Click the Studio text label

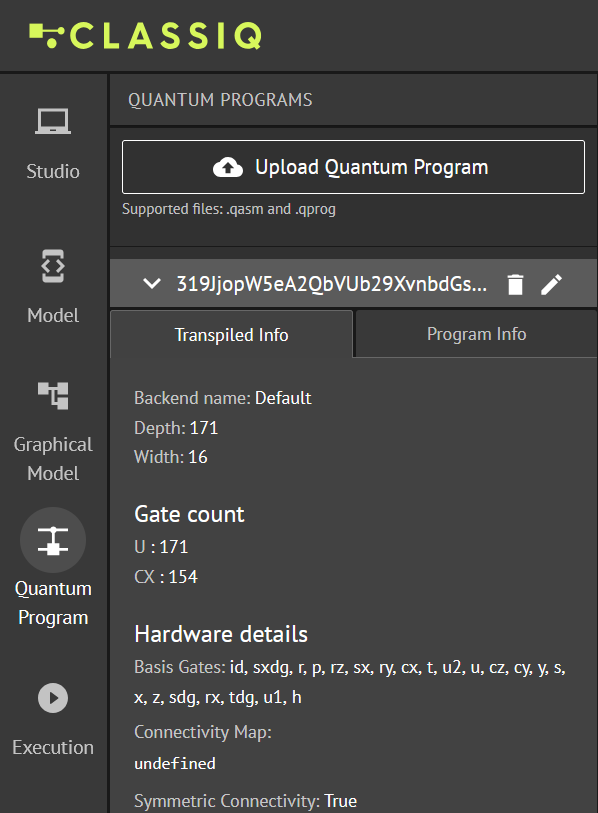point(53,171)
